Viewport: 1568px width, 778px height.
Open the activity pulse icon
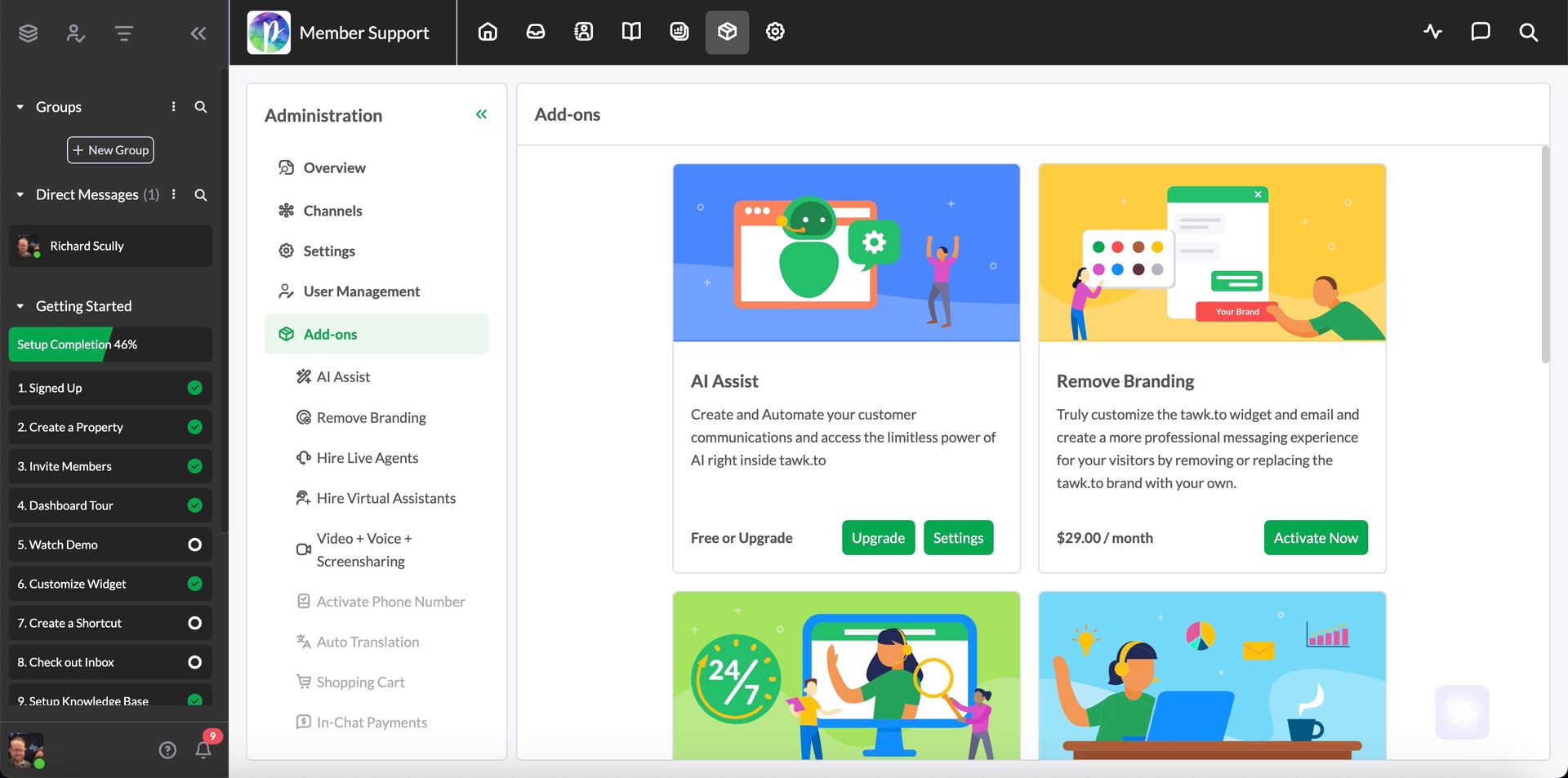point(1433,32)
